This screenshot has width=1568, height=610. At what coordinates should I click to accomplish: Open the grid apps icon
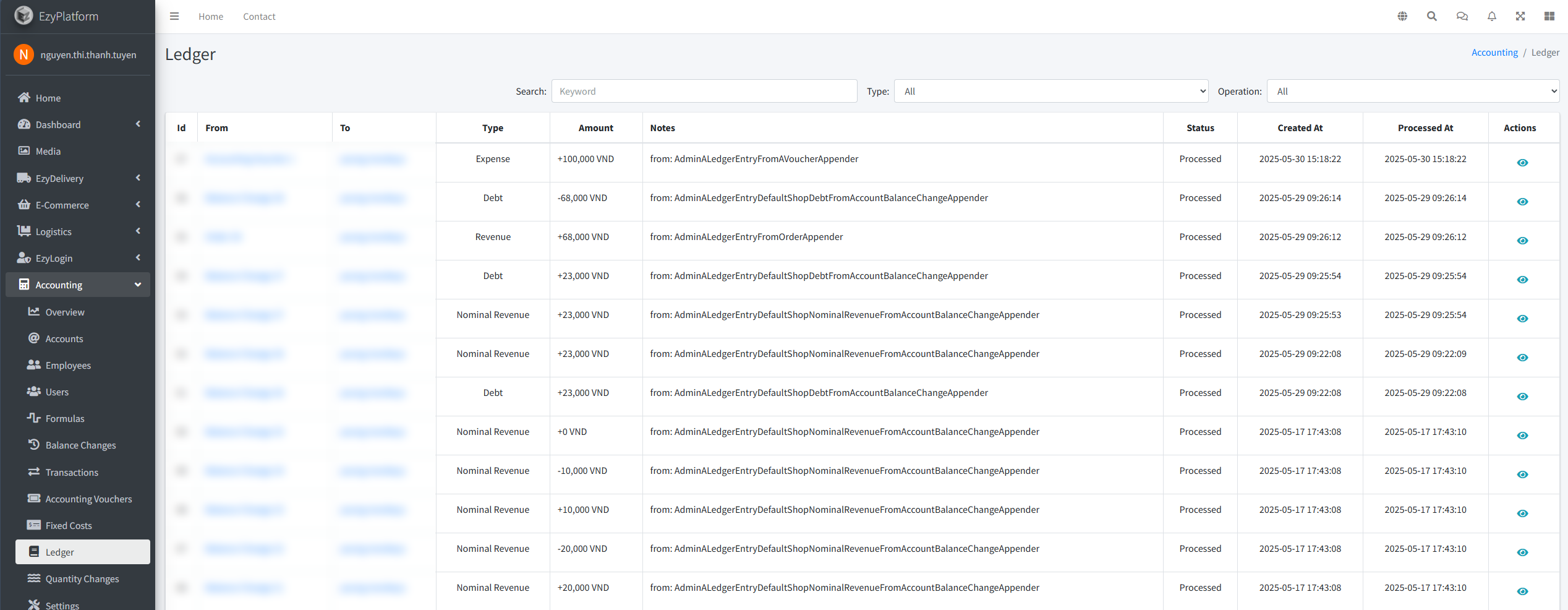click(x=1549, y=16)
